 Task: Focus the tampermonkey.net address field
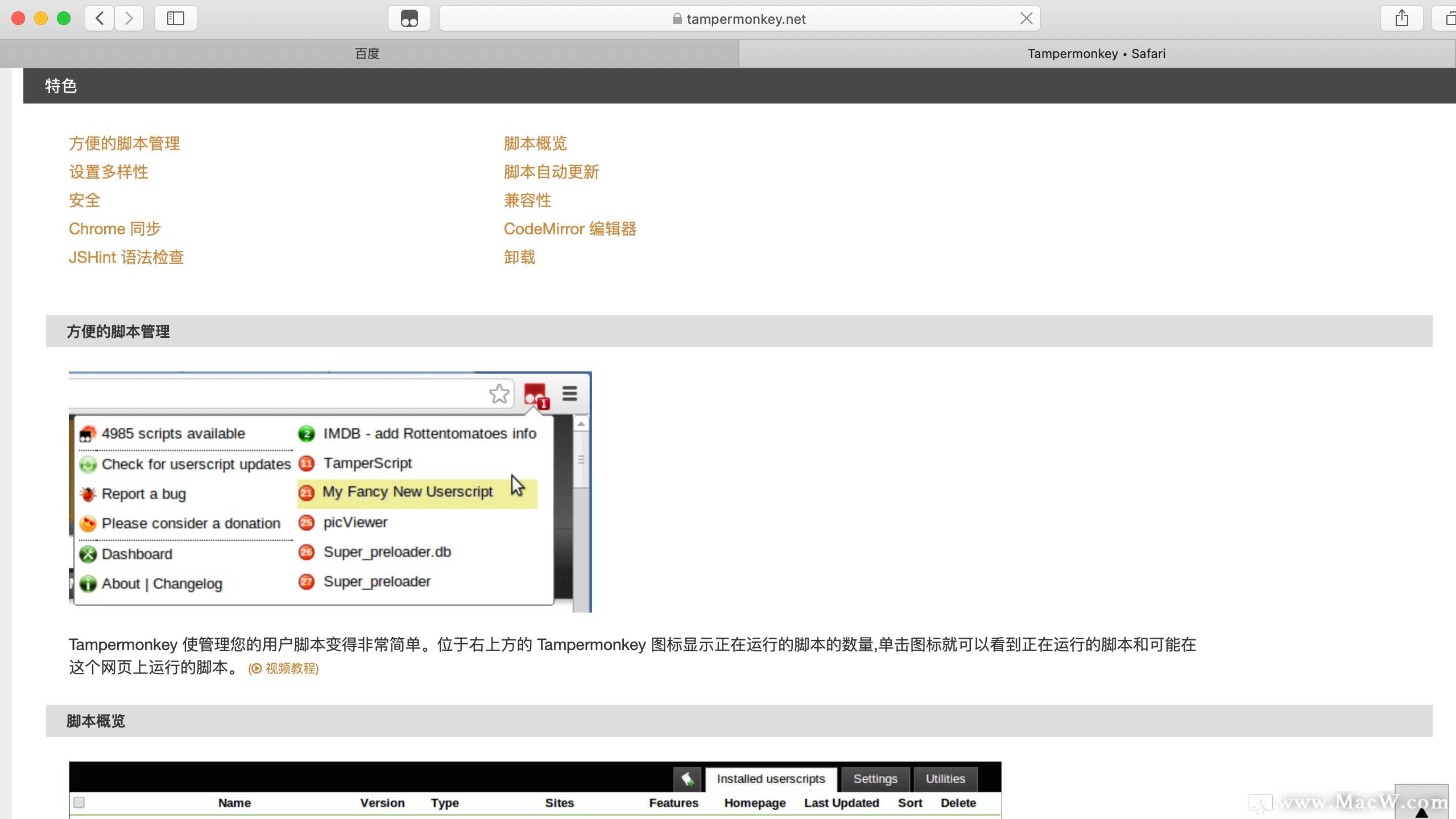pos(739,18)
